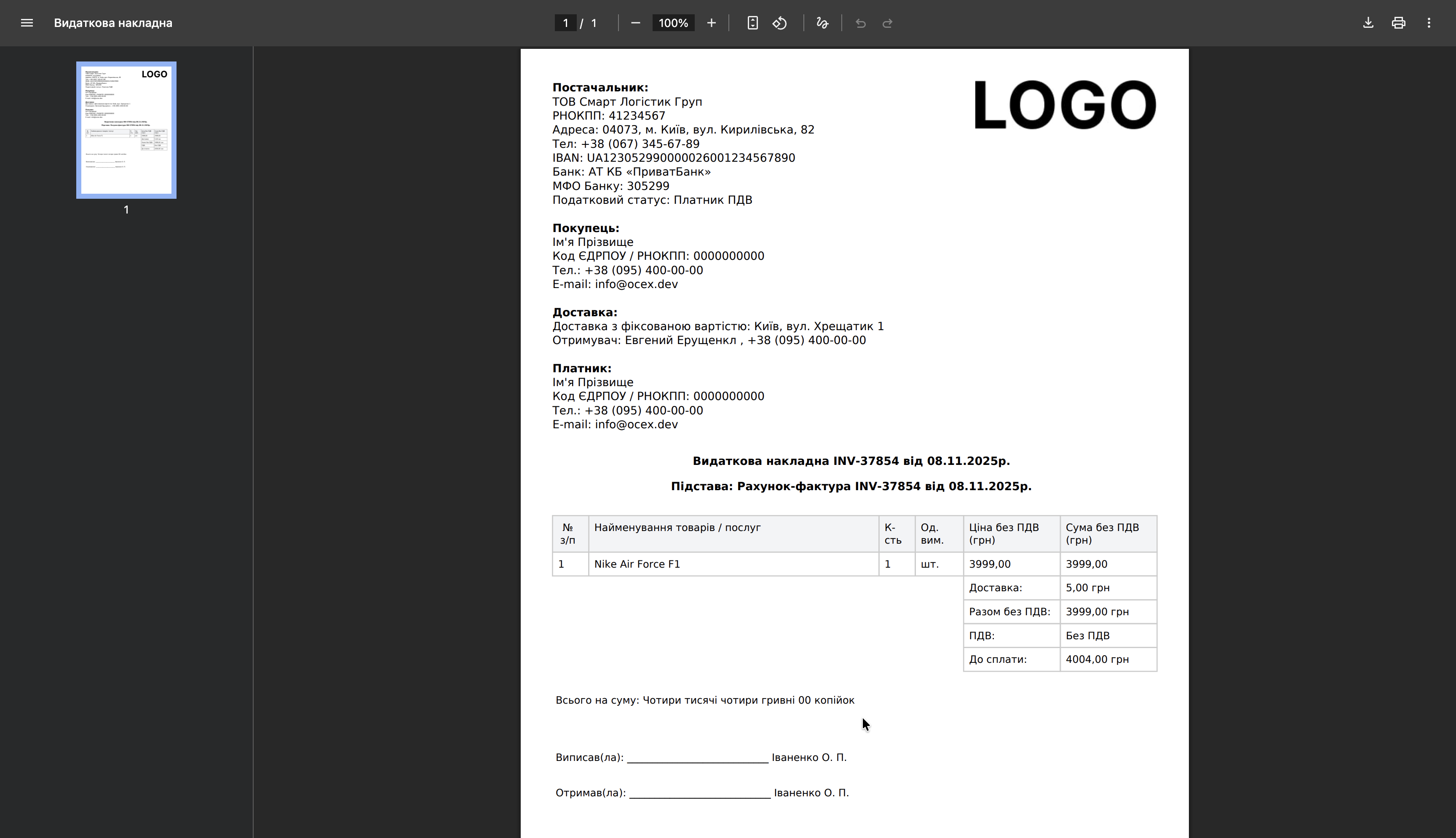Redo the undone annotation
The height and width of the screenshot is (838, 1456).
coord(886,23)
